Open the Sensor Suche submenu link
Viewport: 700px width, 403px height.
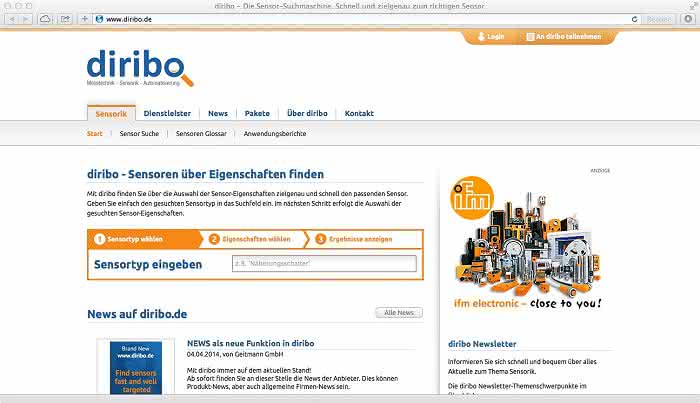[139, 133]
